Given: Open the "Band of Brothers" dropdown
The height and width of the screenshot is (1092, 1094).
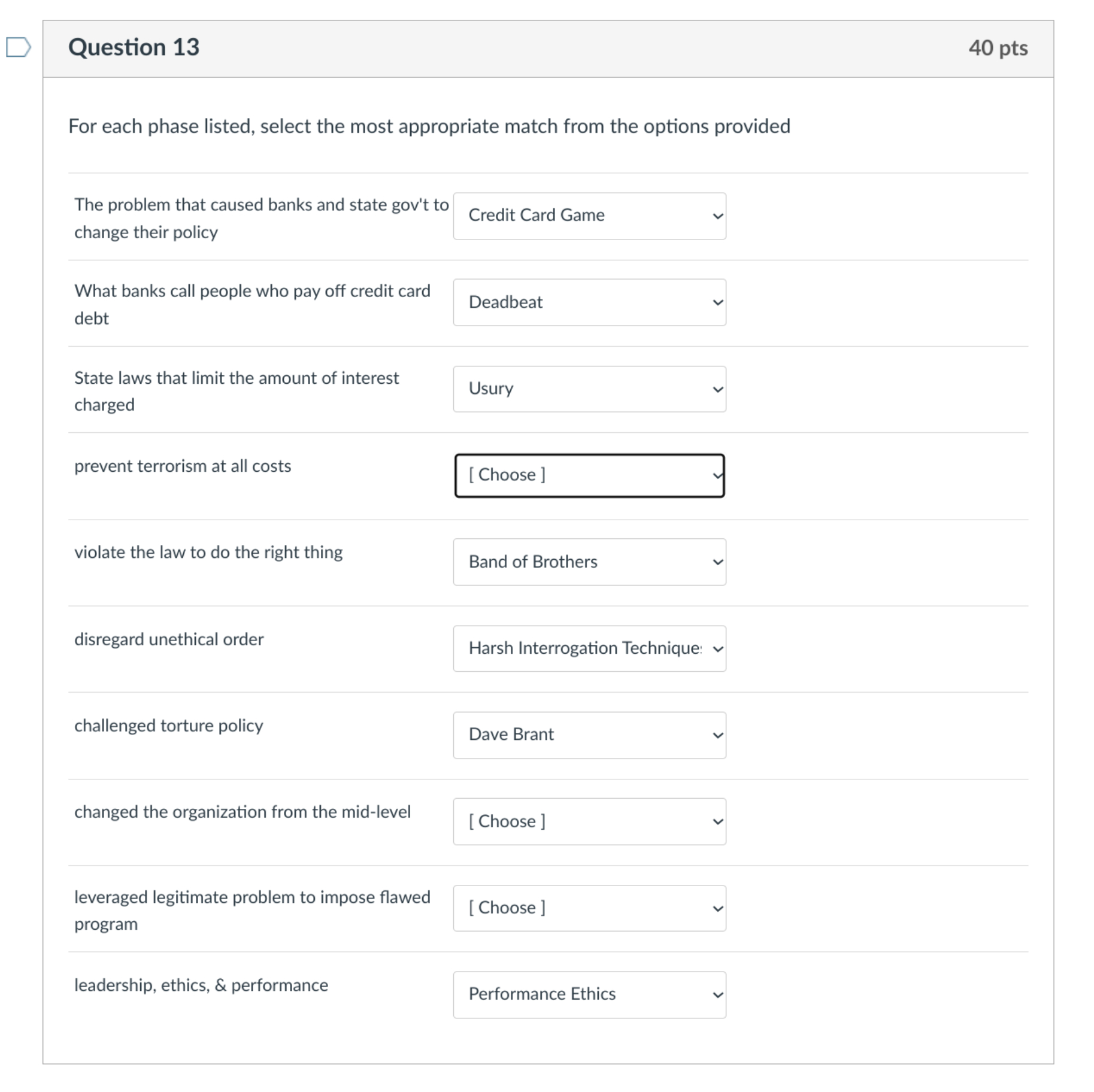Looking at the screenshot, I should 588,562.
